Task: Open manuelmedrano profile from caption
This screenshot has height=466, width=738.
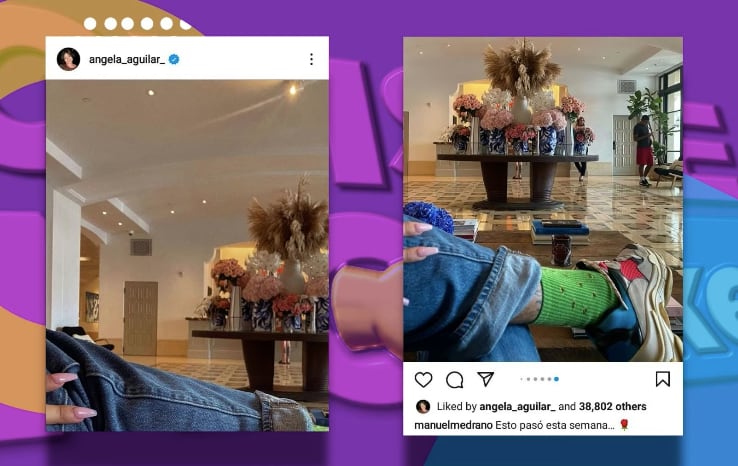Action: click(453, 425)
